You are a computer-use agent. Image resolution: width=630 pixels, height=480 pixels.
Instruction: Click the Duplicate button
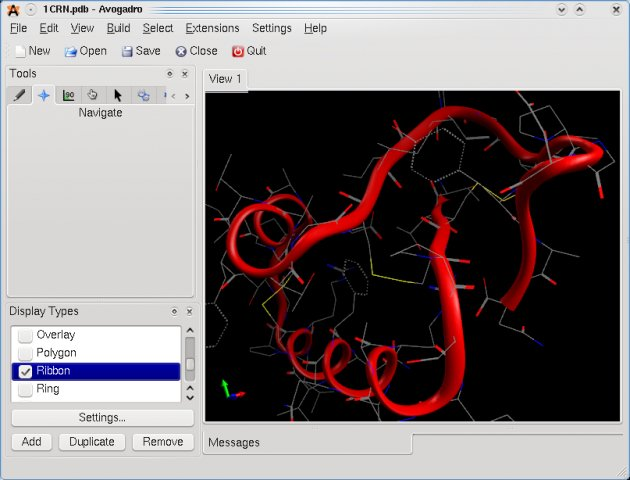pos(92,441)
